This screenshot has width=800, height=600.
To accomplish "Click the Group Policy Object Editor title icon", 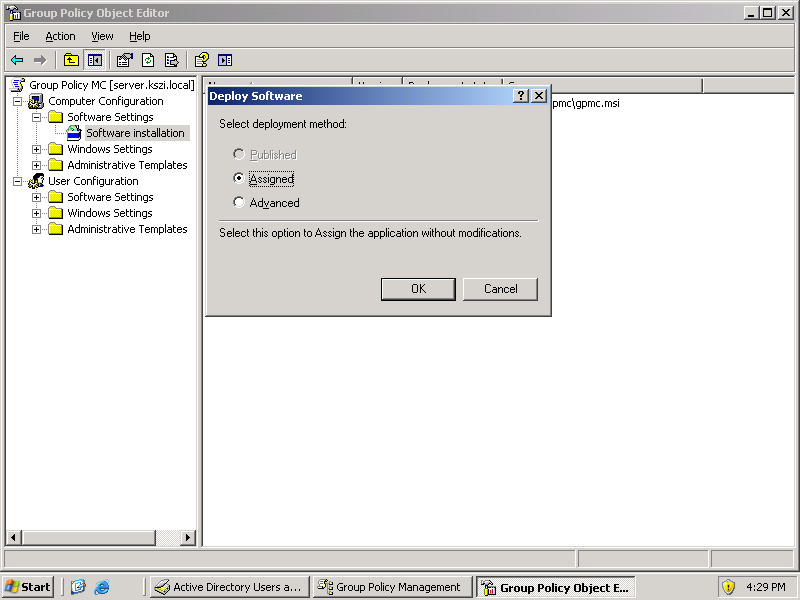I will (x=14, y=13).
